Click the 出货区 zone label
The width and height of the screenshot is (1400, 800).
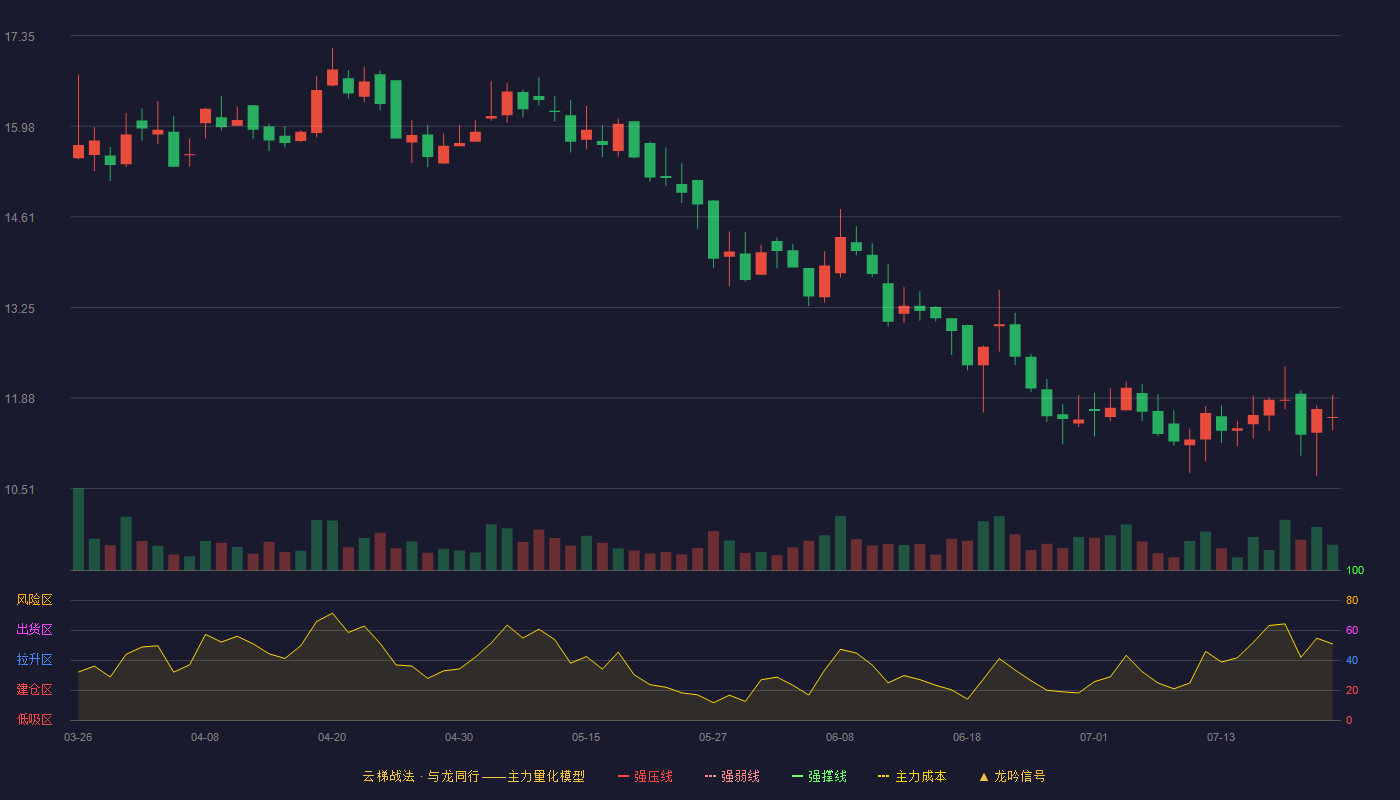34,630
